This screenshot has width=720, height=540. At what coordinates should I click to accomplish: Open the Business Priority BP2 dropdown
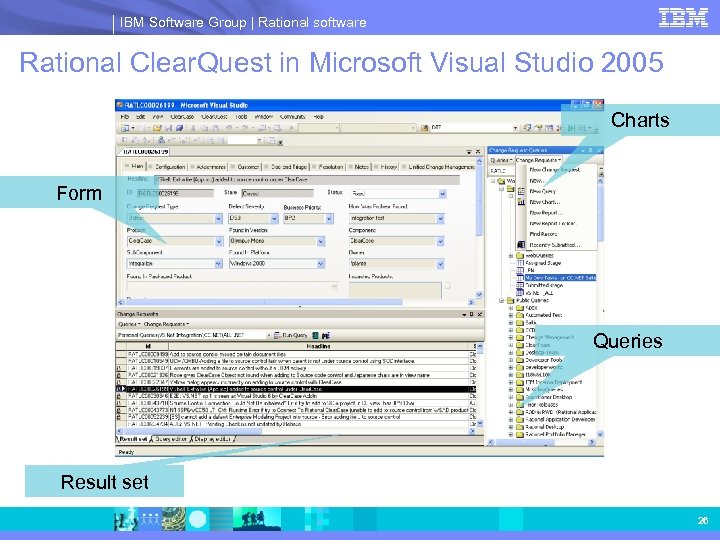point(329,219)
